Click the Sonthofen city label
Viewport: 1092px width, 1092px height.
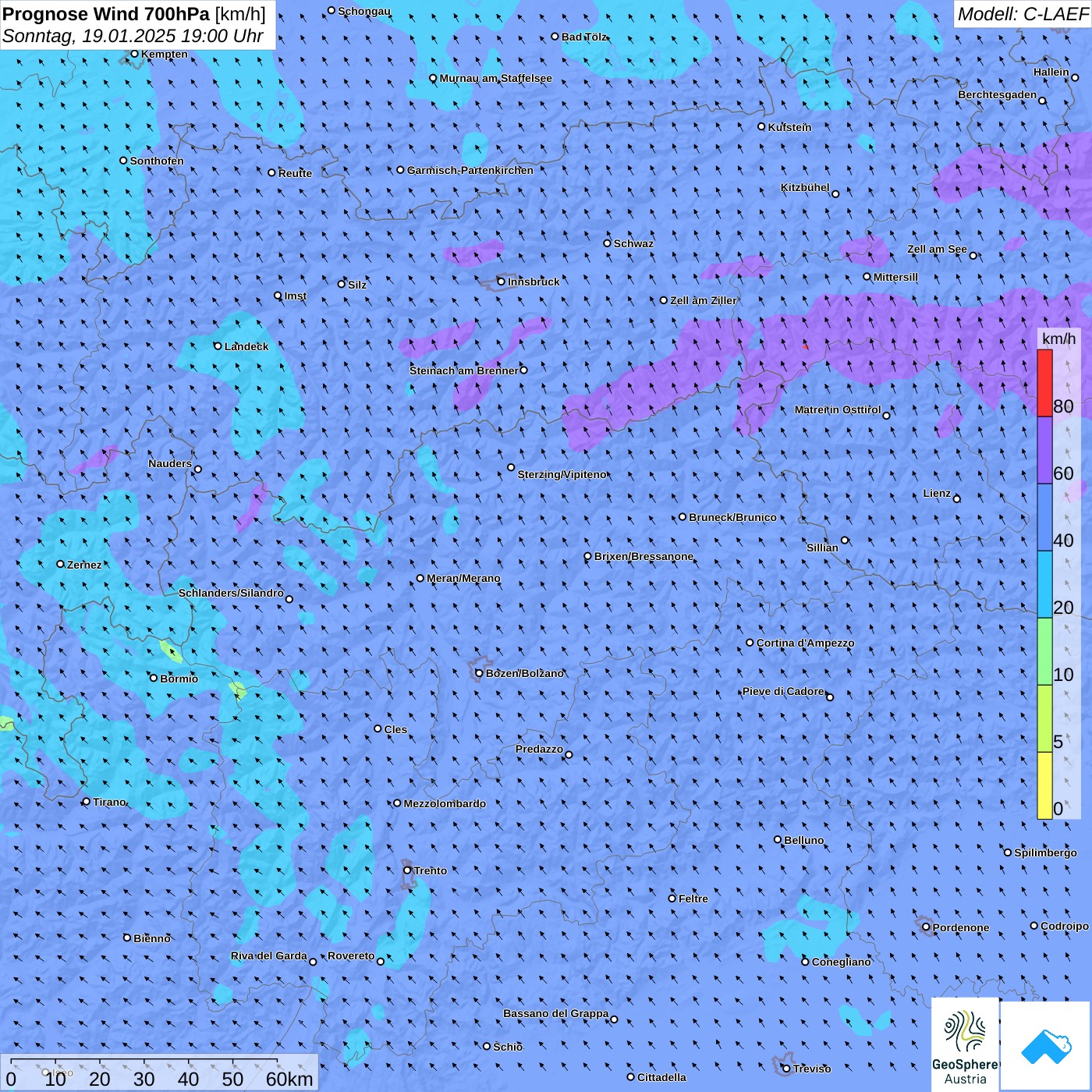click(x=157, y=161)
